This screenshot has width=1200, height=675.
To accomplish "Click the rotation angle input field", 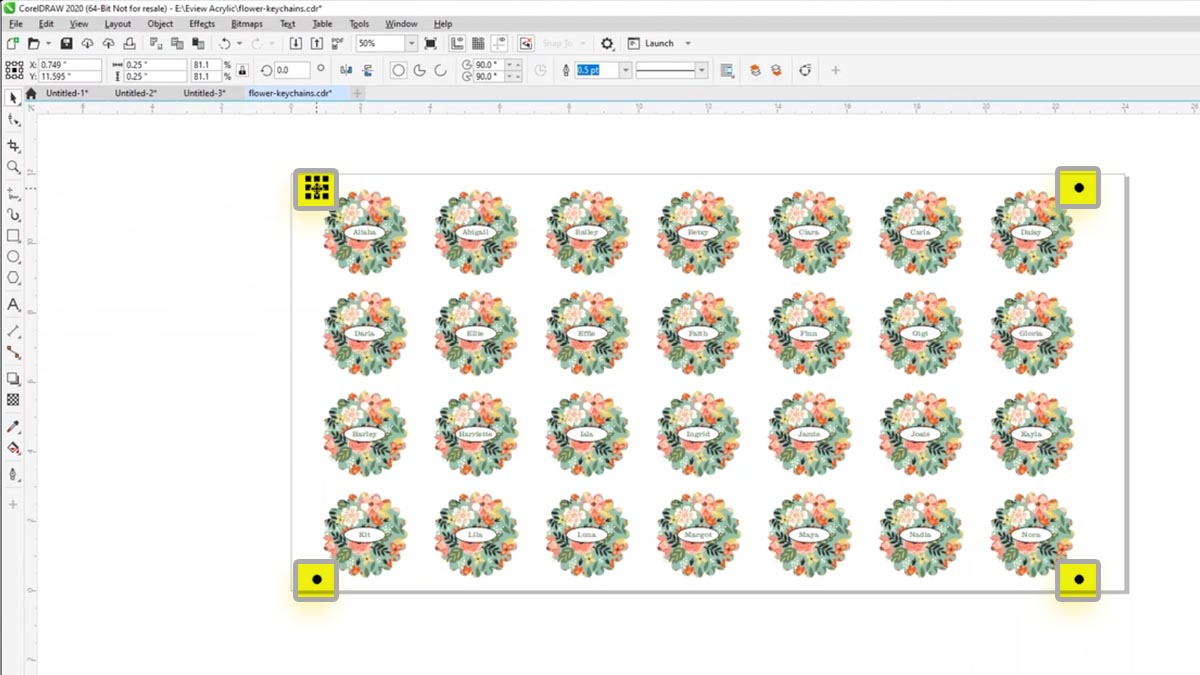I will pyautogui.click(x=293, y=70).
